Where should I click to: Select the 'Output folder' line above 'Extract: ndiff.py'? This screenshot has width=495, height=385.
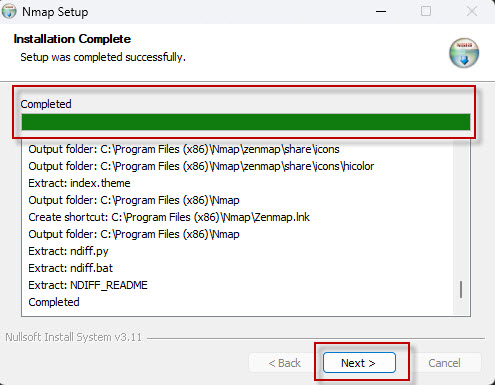(134, 234)
